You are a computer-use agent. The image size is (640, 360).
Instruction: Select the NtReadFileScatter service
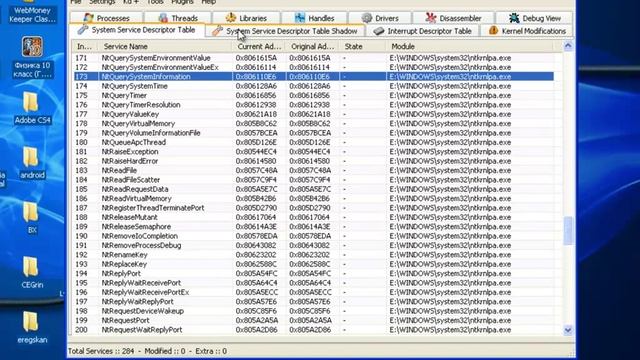[x=313, y=180]
